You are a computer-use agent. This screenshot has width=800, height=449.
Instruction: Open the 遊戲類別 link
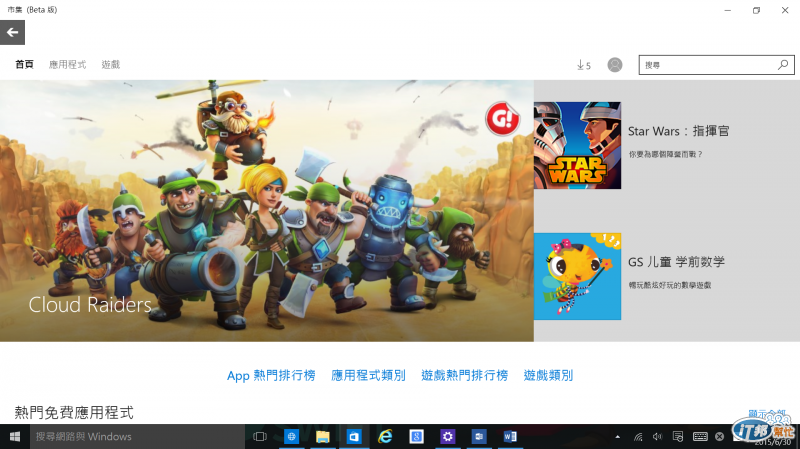[548, 376]
